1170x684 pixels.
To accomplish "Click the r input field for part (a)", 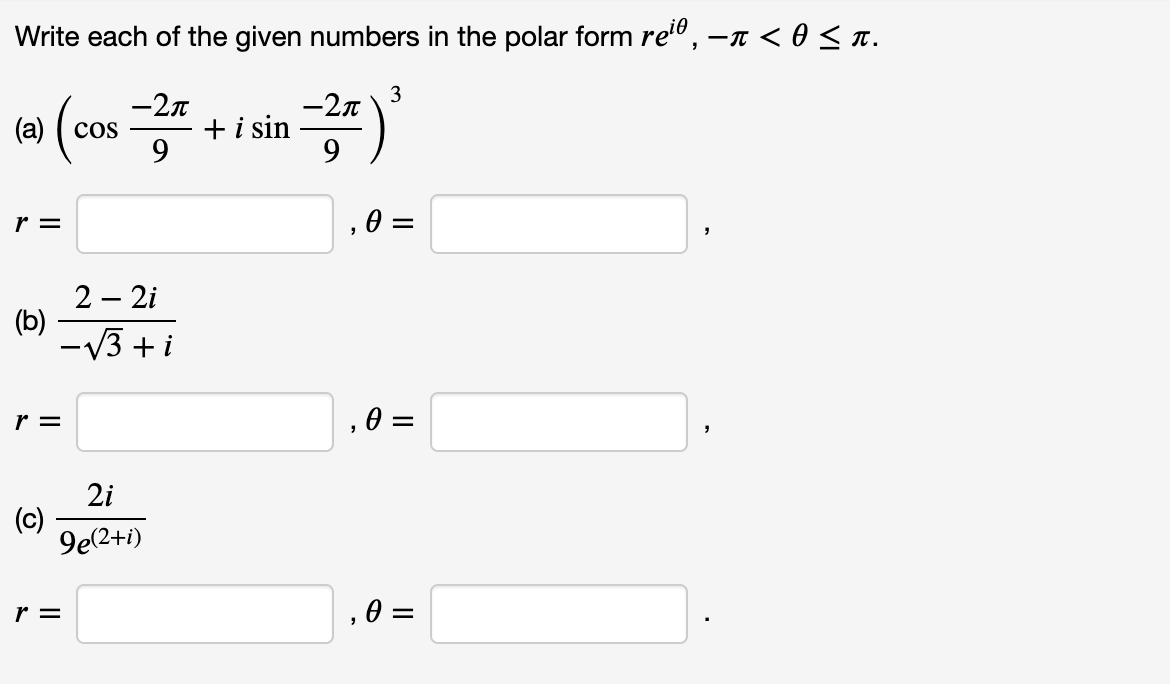I will [x=203, y=224].
